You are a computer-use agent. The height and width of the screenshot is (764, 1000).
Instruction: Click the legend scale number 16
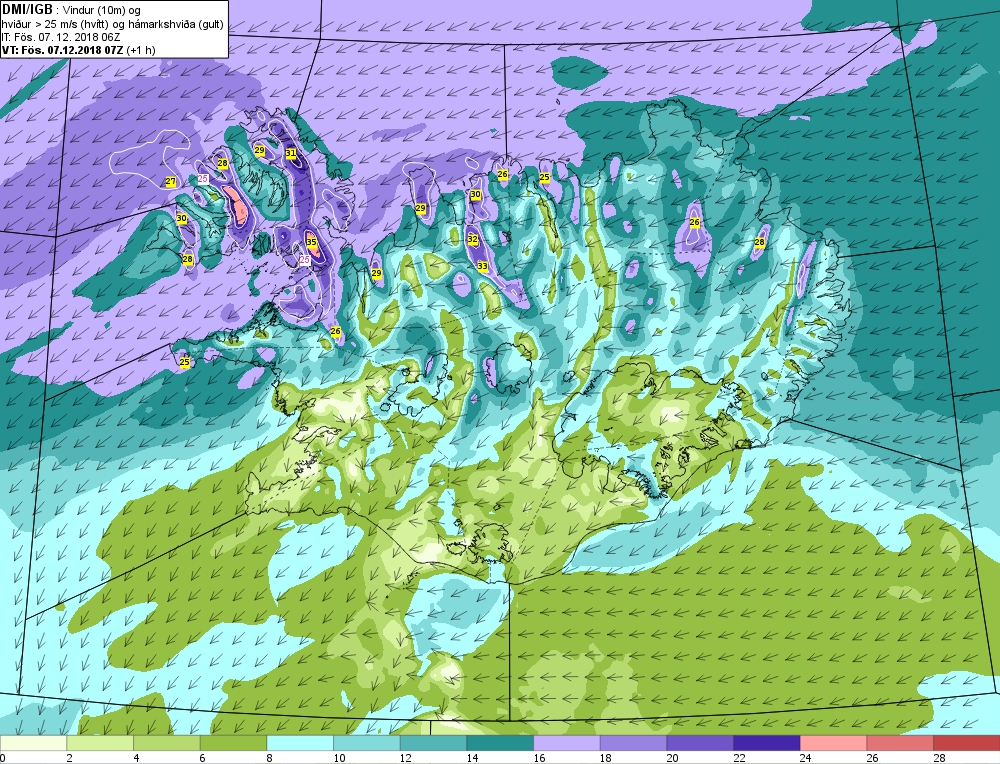[539, 758]
